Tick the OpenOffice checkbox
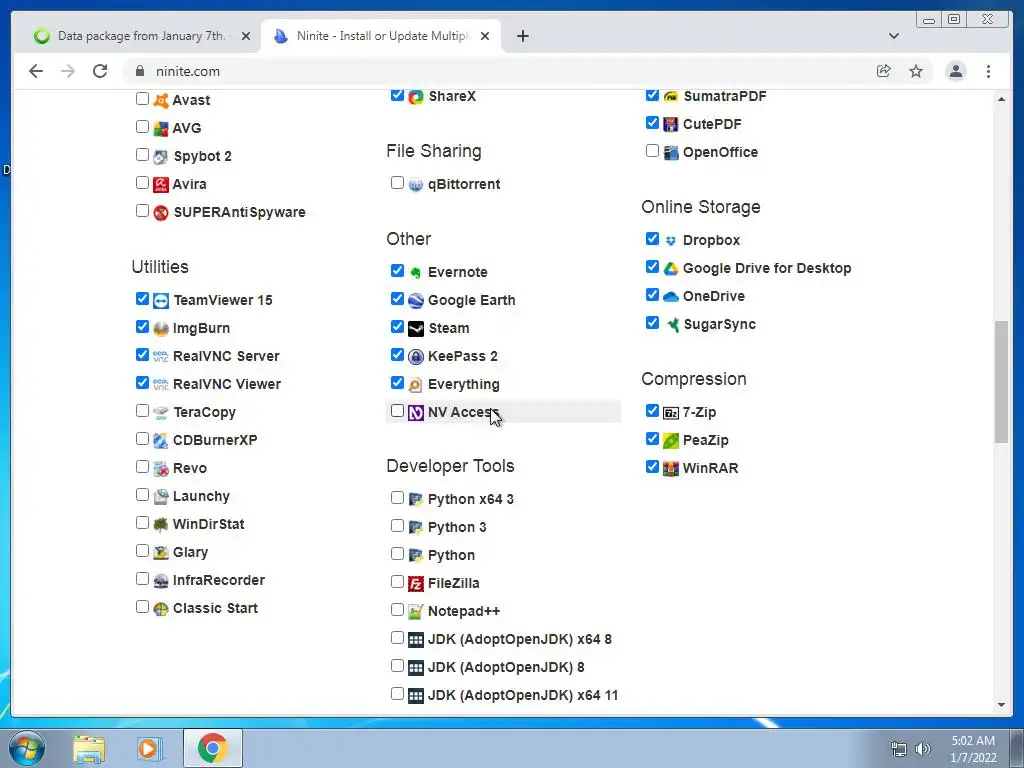The image size is (1024, 768). (652, 151)
